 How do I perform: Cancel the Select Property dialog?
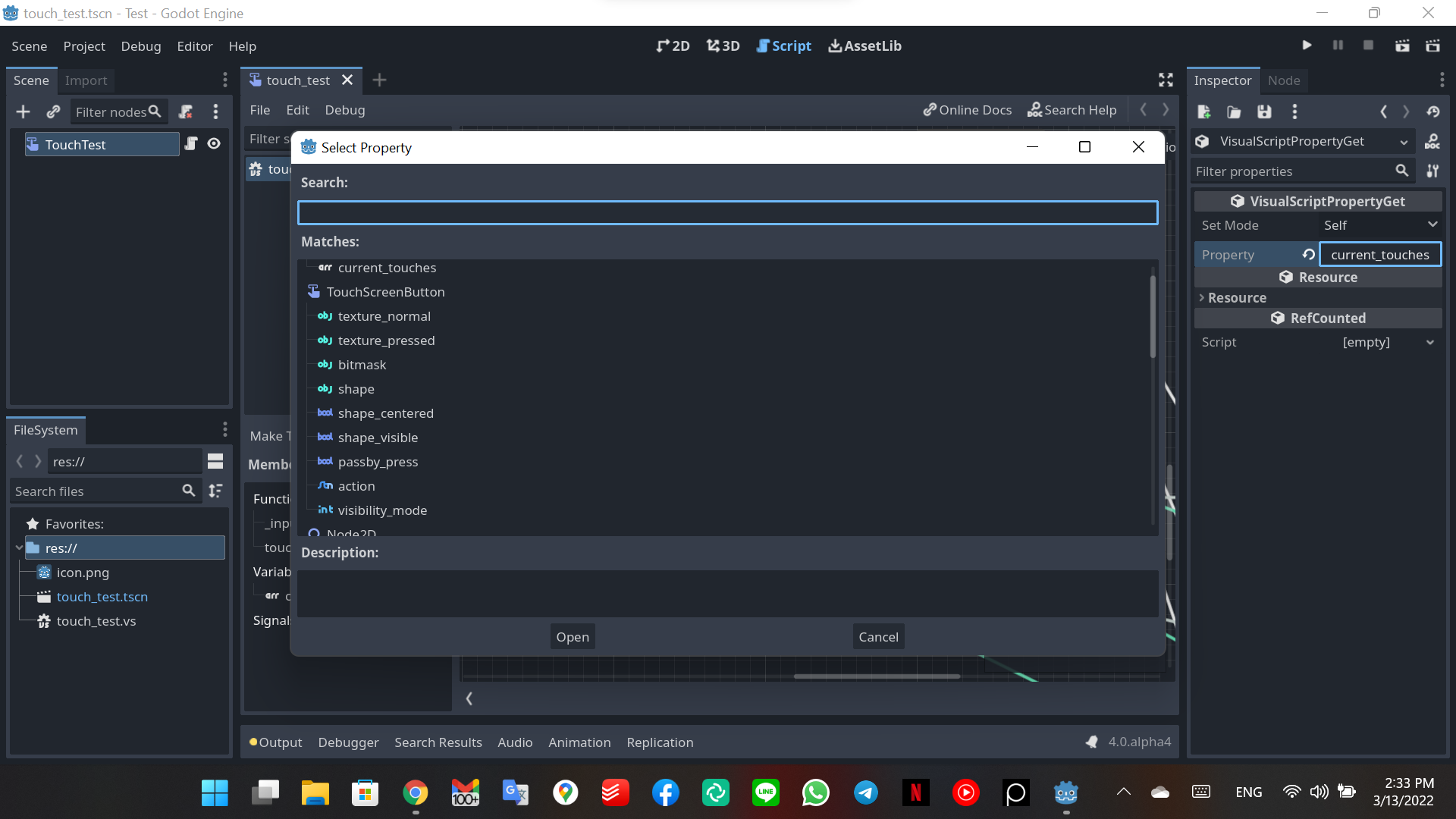[878, 637]
